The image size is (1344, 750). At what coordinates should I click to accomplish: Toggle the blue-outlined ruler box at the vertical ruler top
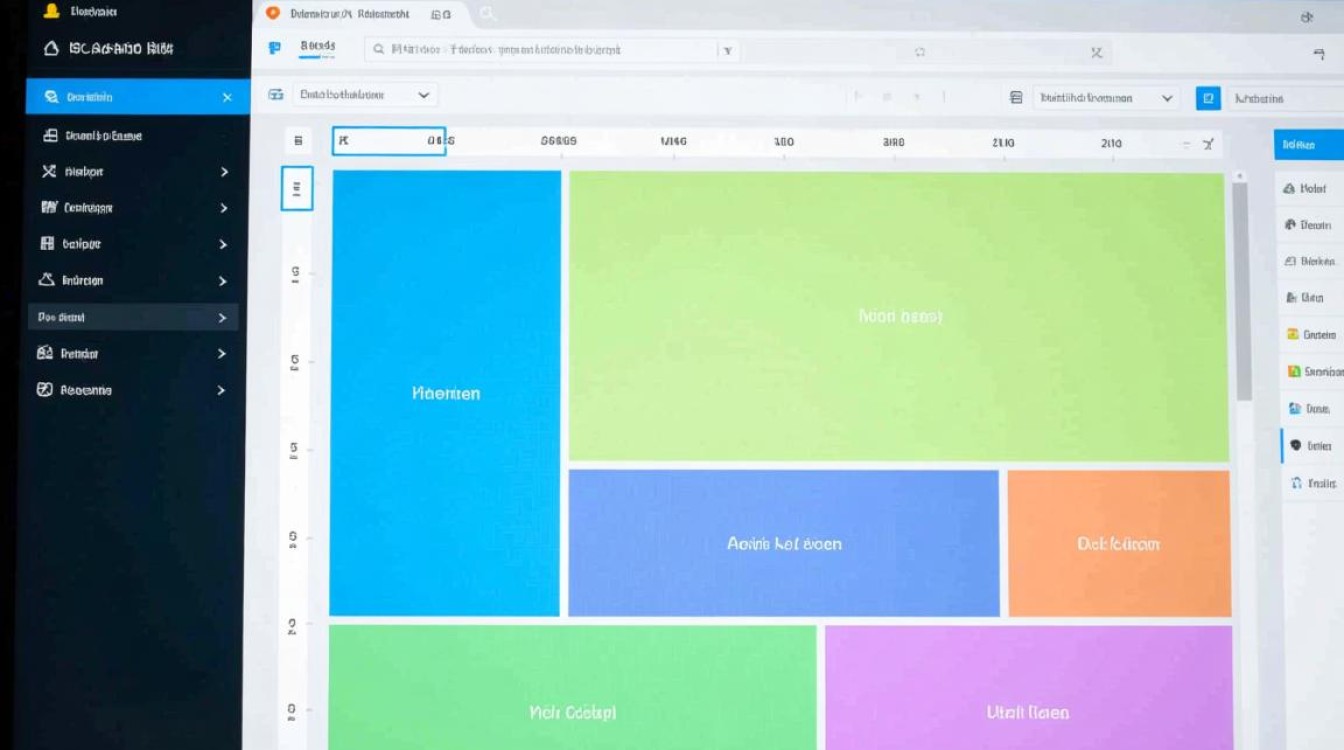[297, 188]
